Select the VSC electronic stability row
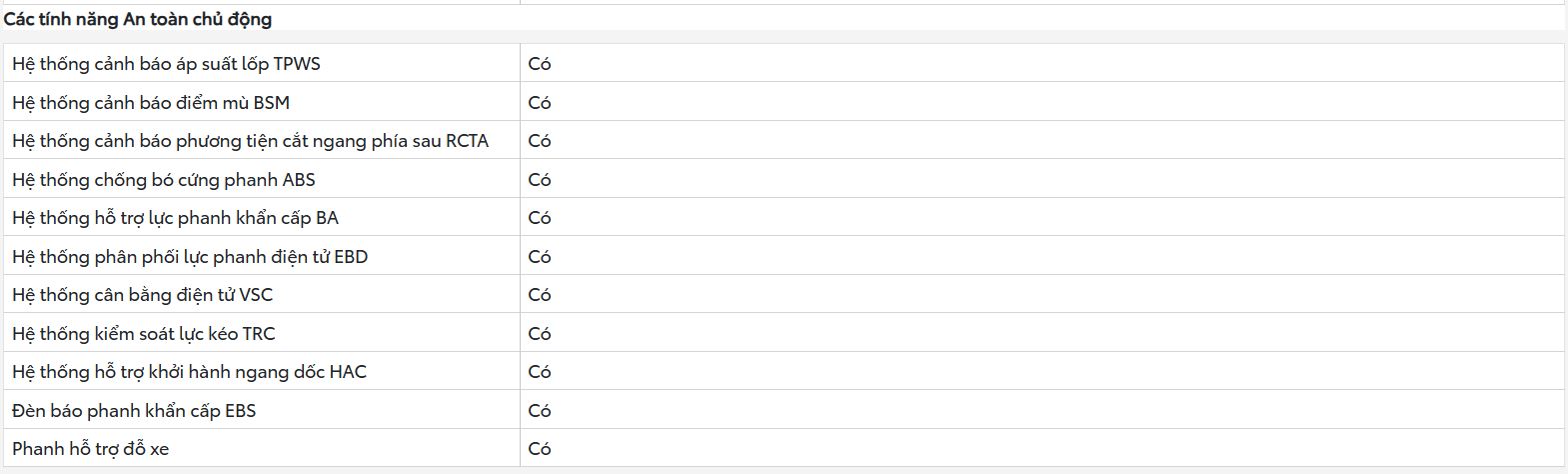Viewport: 1568px width, 474px height. point(784,294)
